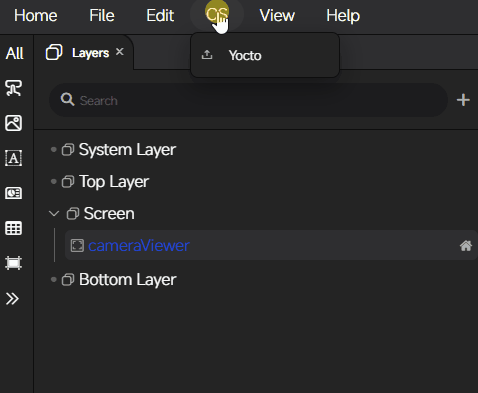Click the Bottom Layer stack icon

(68, 280)
